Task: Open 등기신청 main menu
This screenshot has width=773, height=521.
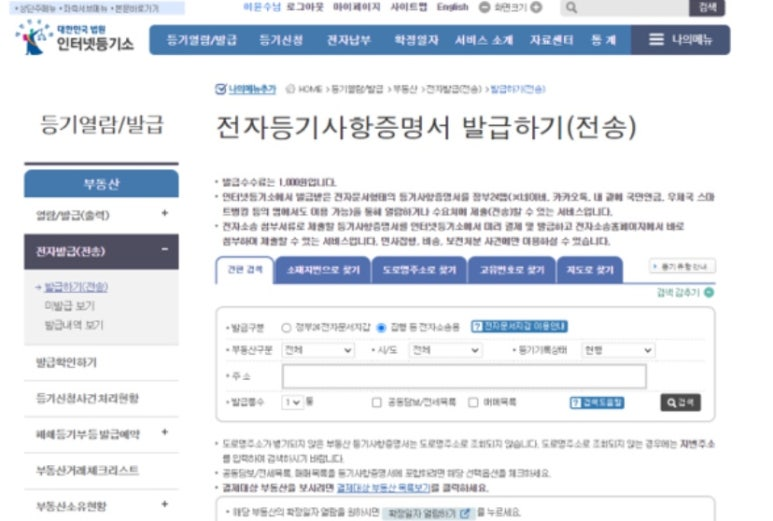Action: coord(281,40)
